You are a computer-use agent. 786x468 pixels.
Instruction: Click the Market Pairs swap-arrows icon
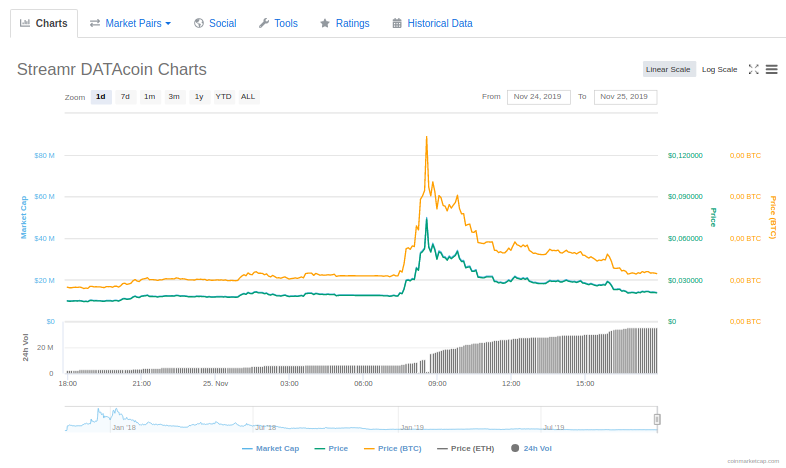click(x=95, y=23)
